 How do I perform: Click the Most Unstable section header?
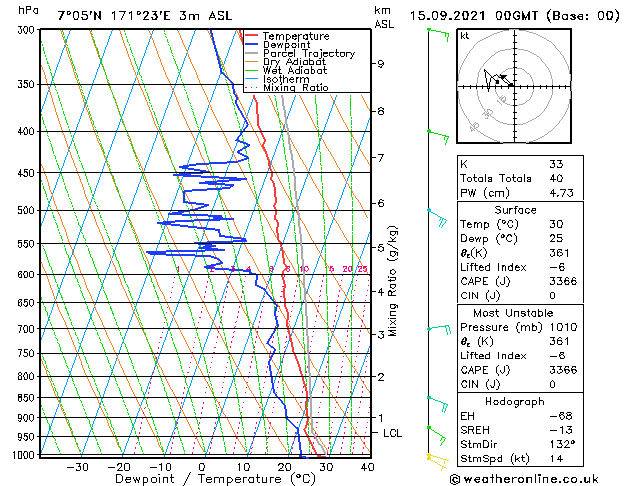click(513, 313)
